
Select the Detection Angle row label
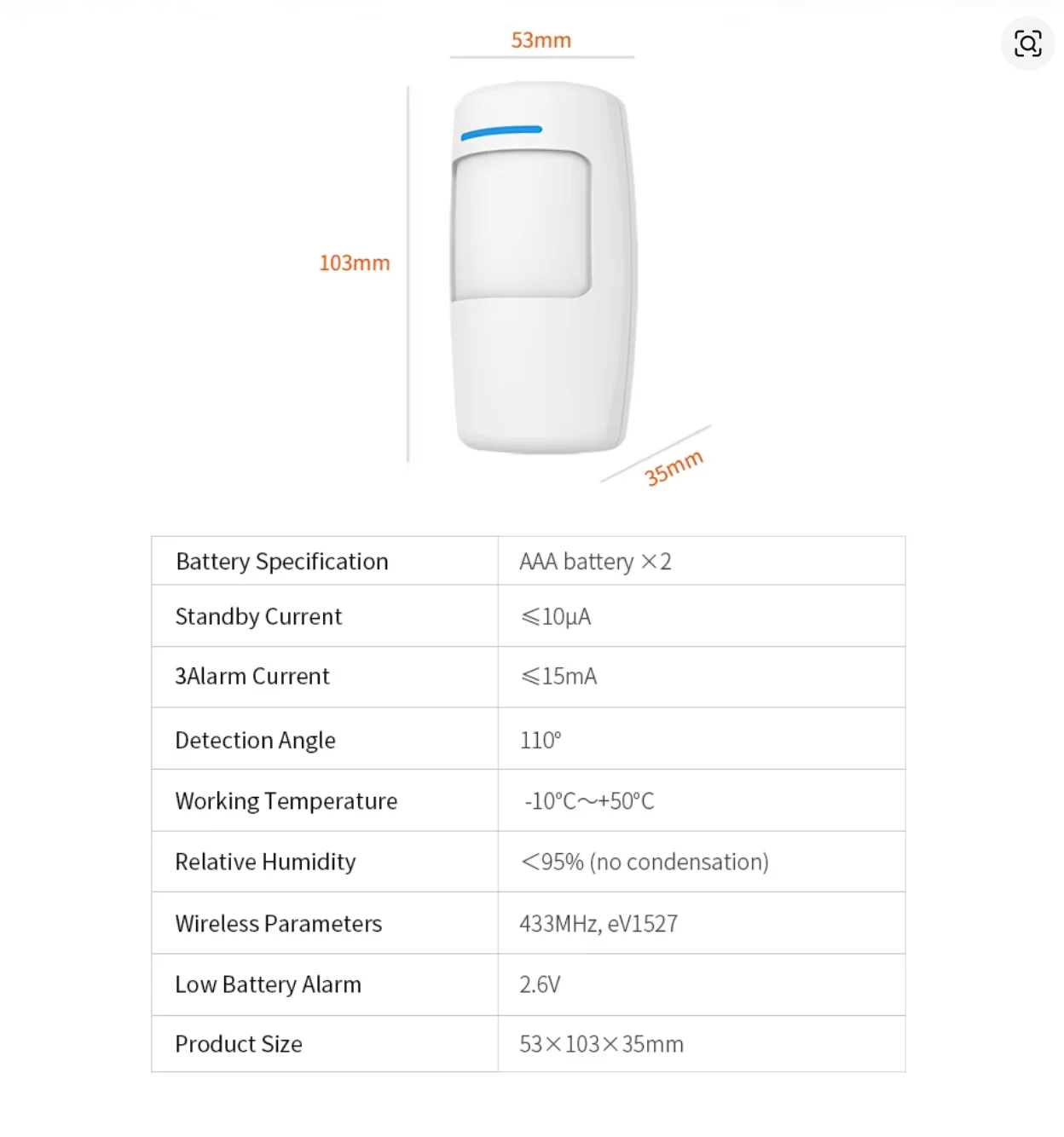[255, 740]
